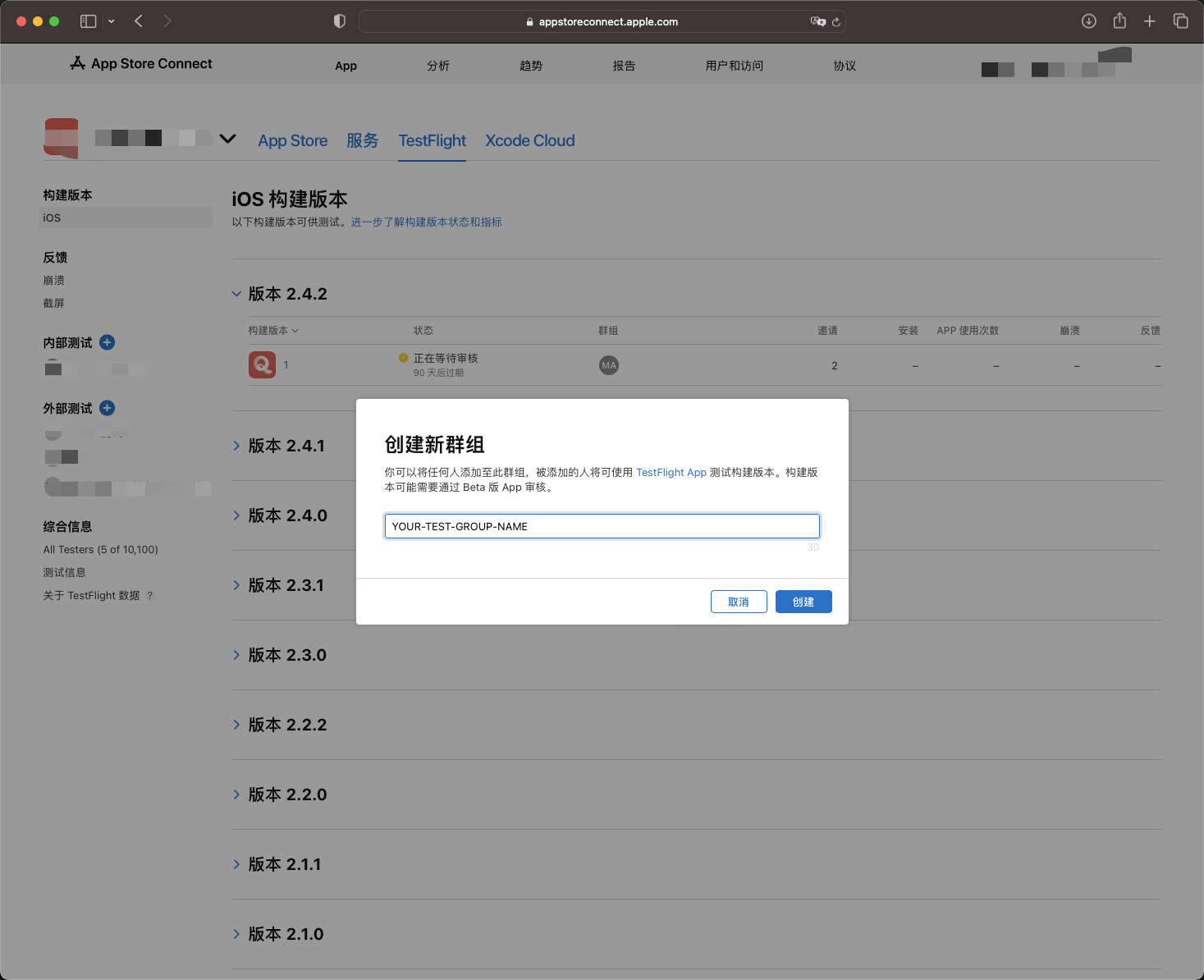
Task: Click 邀请 count 2 cell
Action: coord(835,365)
